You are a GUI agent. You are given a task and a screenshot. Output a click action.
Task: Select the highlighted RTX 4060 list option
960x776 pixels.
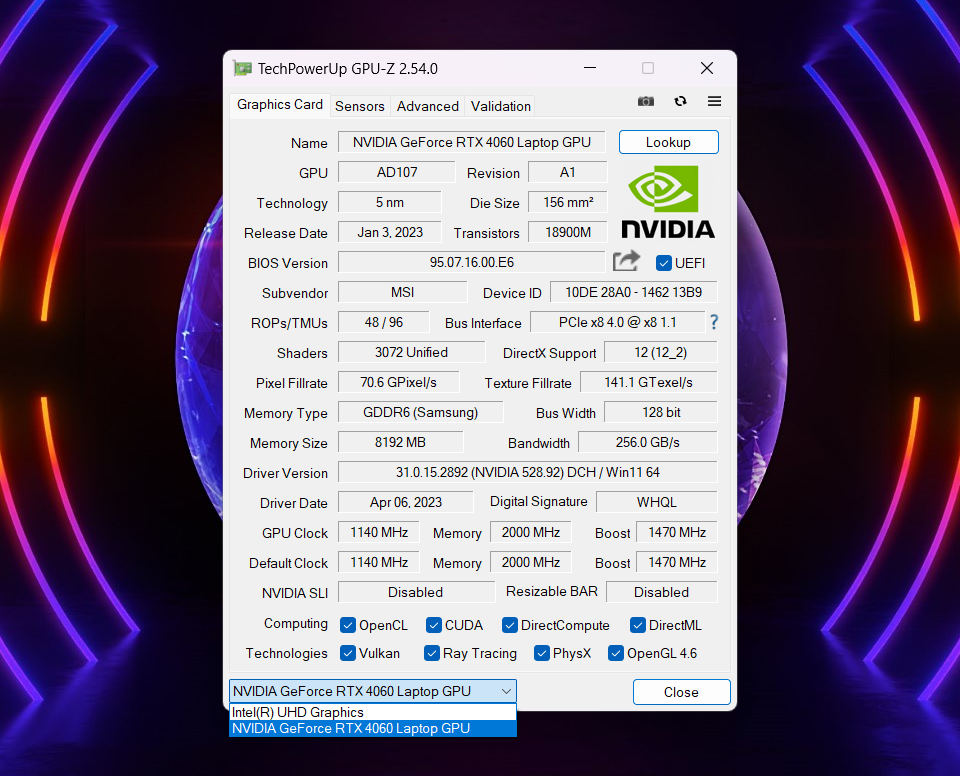point(372,728)
